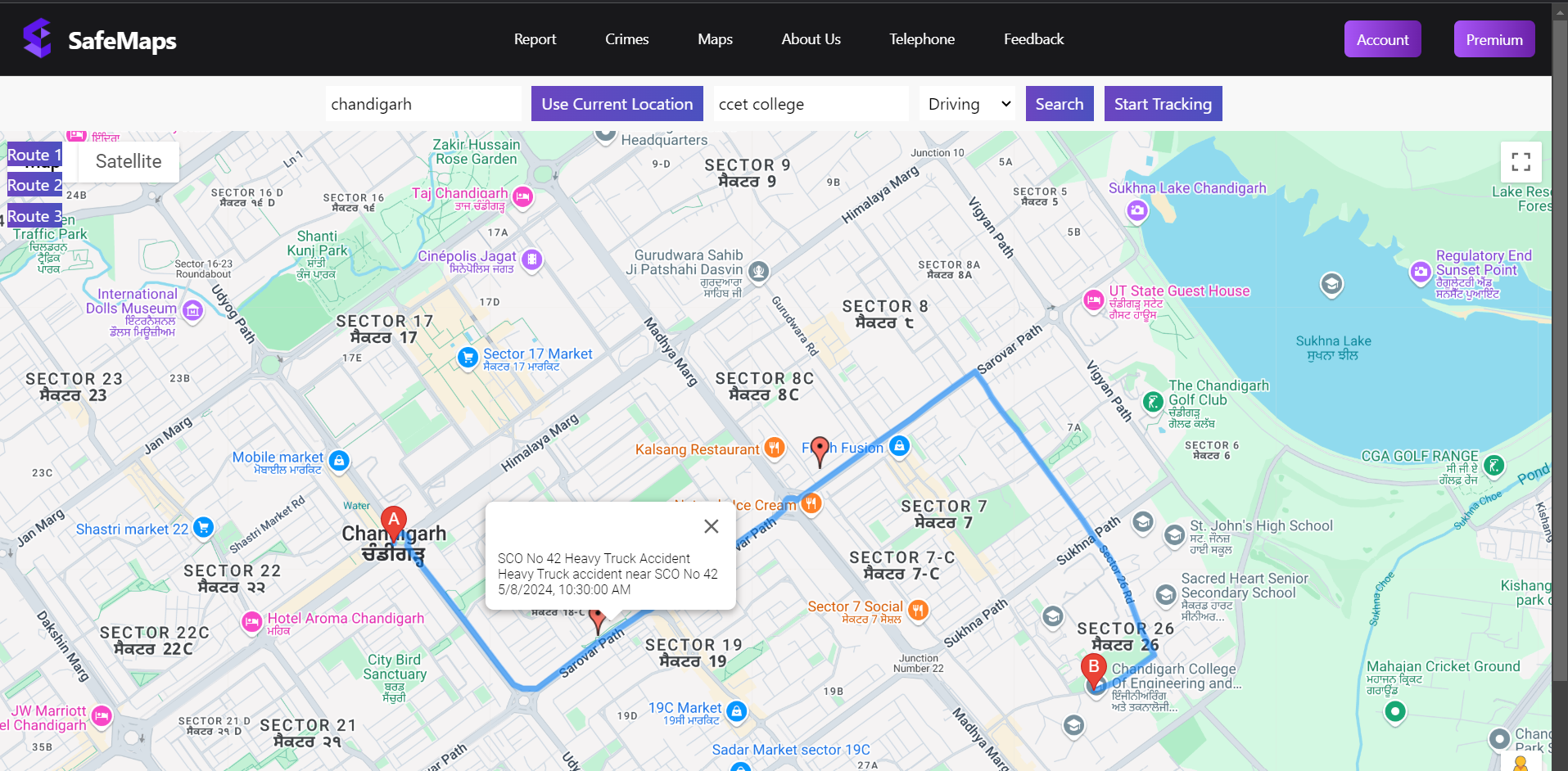This screenshot has width=1568, height=771.
Task: Click the CGA GOLF RANGE pin
Action: [x=1493, y=467]
